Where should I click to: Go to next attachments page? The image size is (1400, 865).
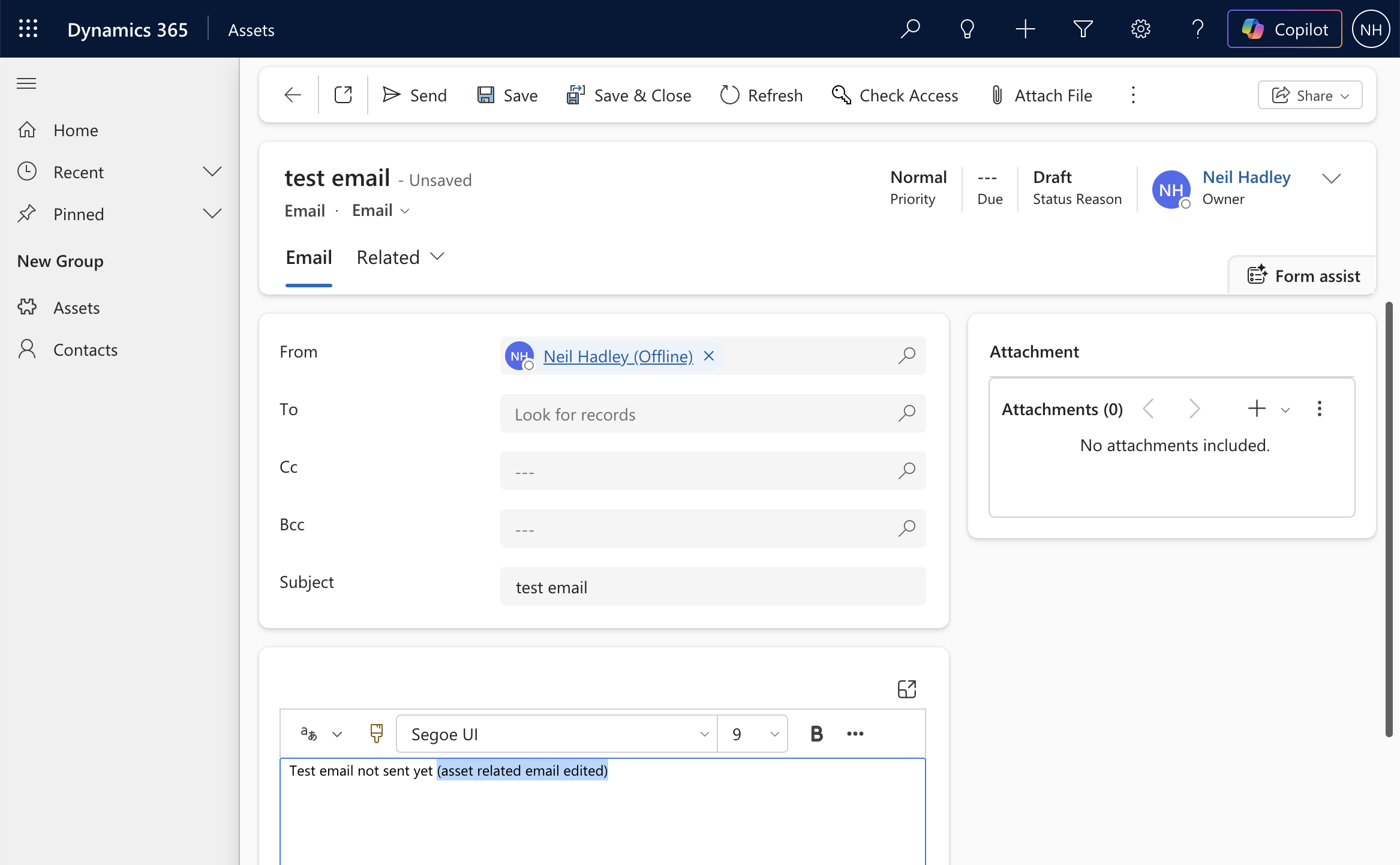[x=1194, y=409]
